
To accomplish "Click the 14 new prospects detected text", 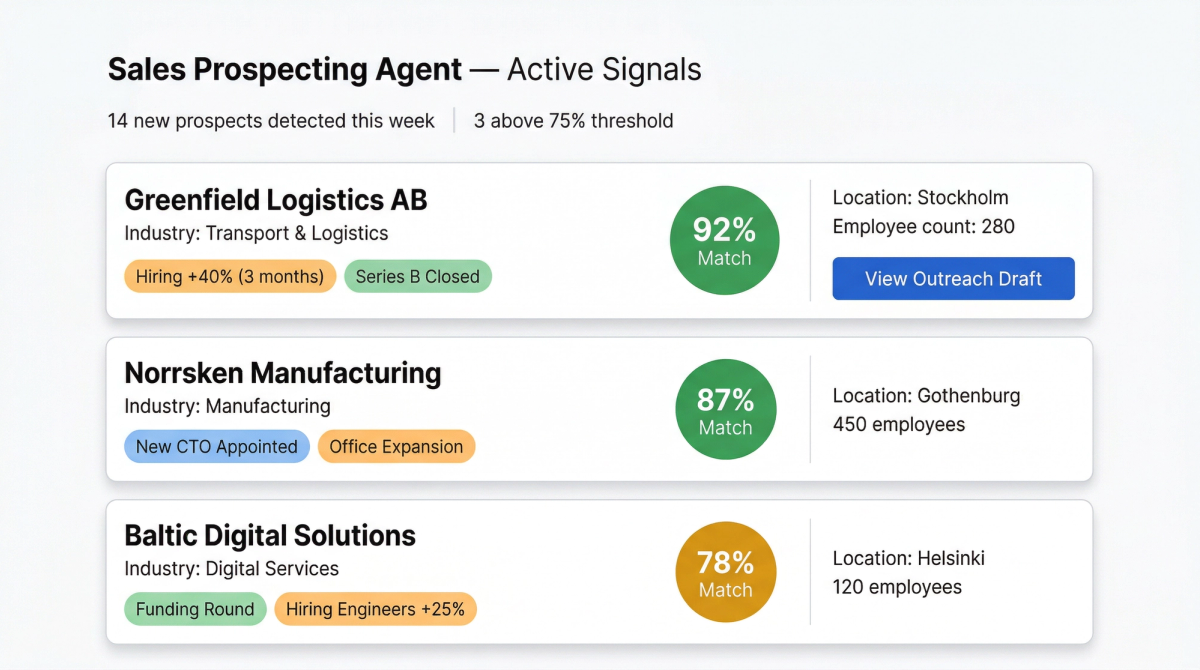I will tap(271, 121).
